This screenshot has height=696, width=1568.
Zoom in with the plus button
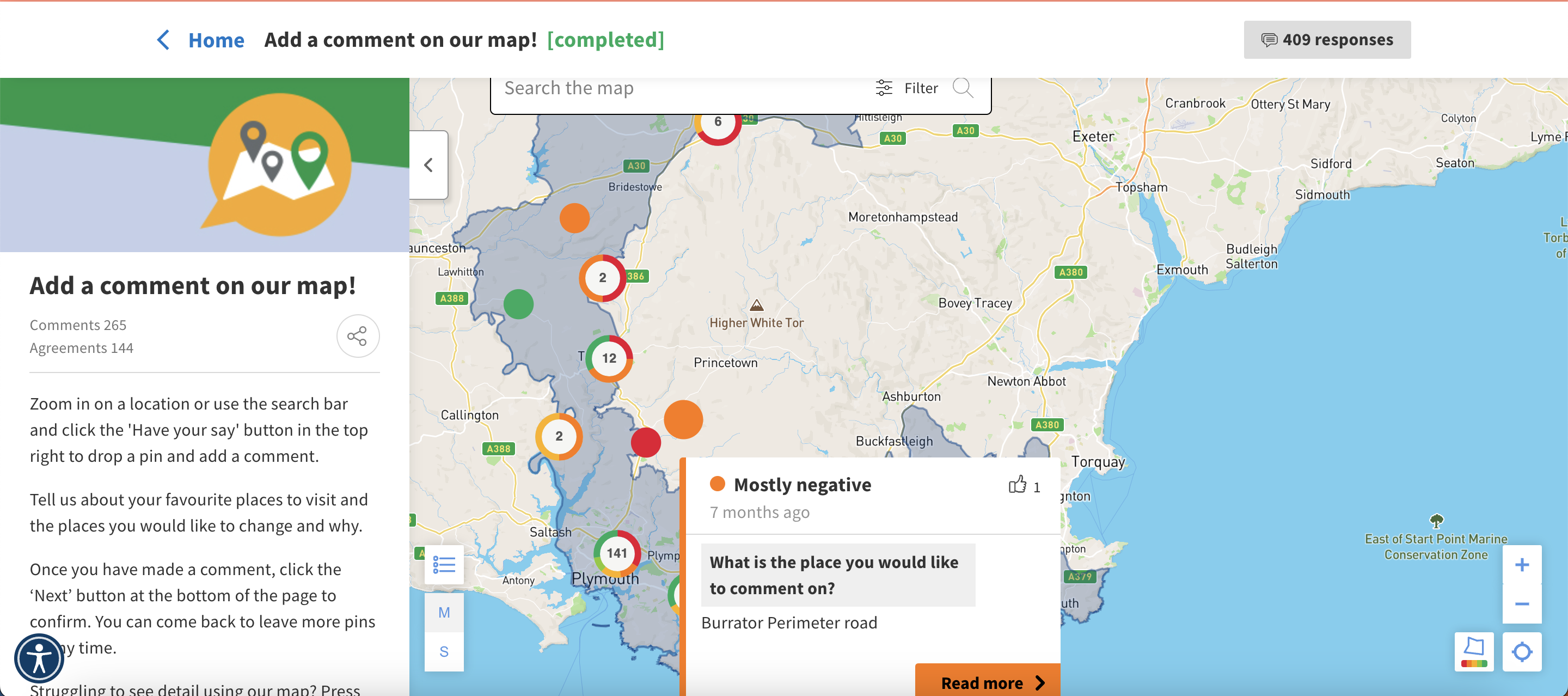(x=1521, y=564)
